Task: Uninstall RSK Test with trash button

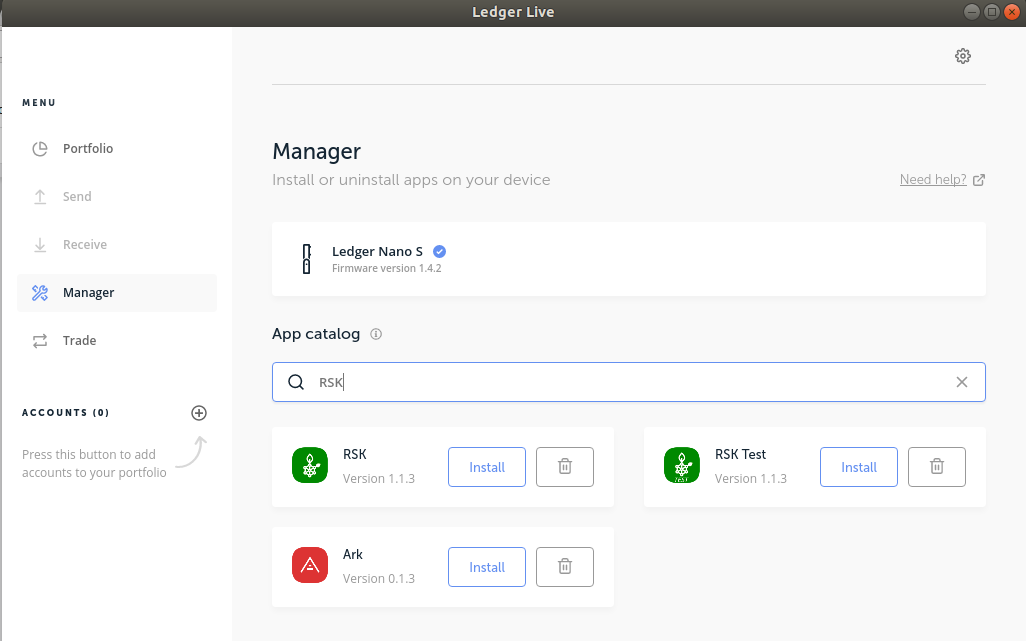Action: click(936, 467)
